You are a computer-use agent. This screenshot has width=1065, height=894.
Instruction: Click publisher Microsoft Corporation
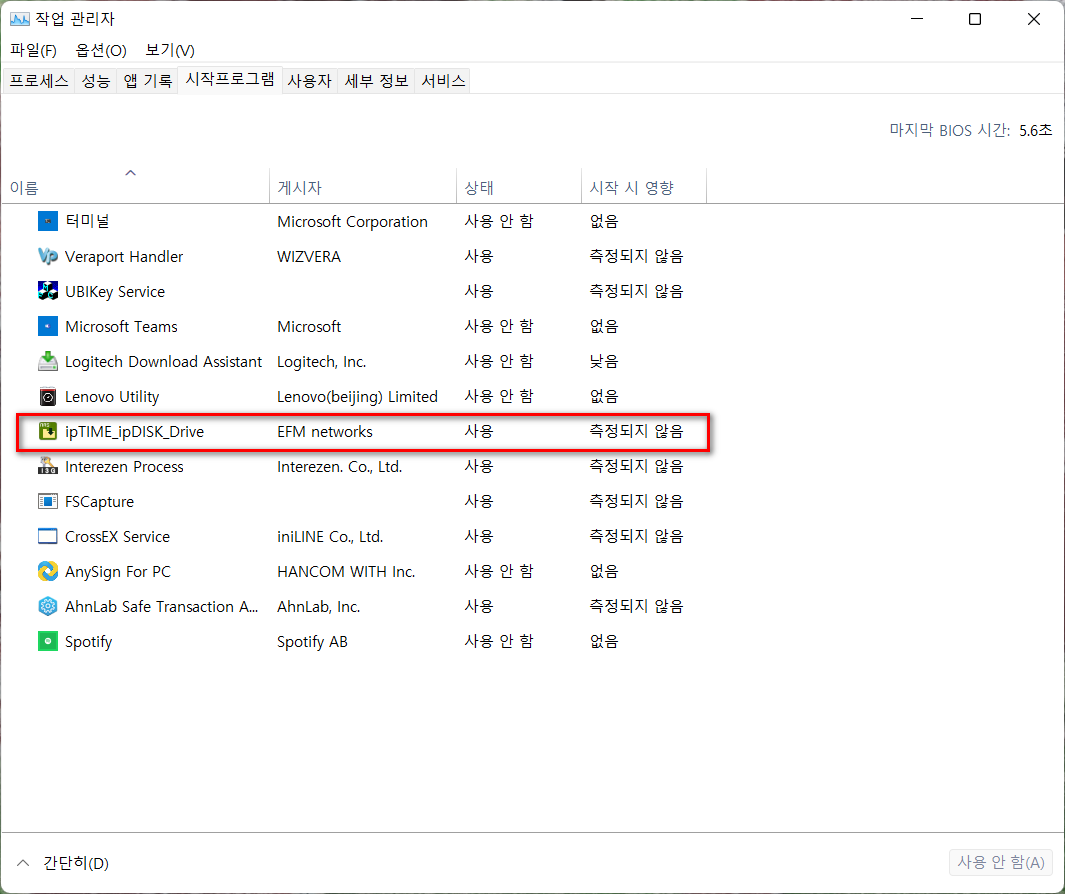(353, 221)
